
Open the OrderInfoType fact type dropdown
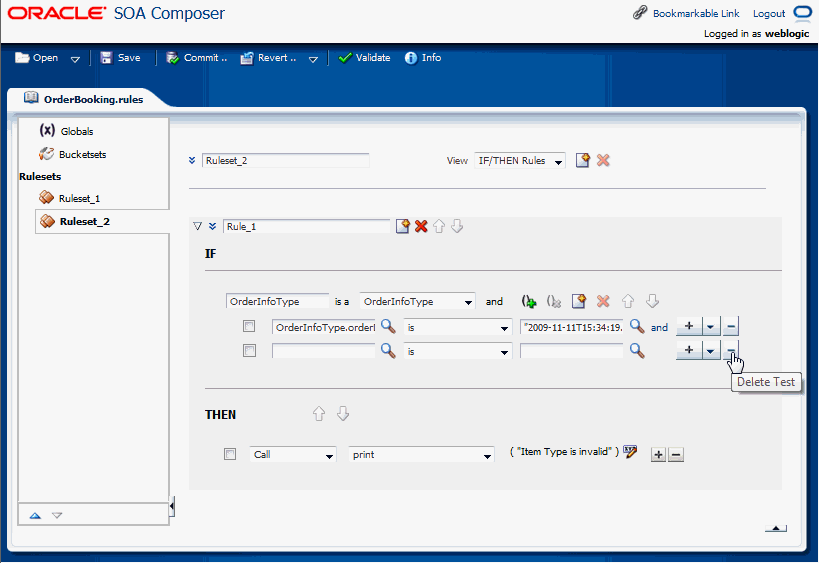tap(417, 301)
